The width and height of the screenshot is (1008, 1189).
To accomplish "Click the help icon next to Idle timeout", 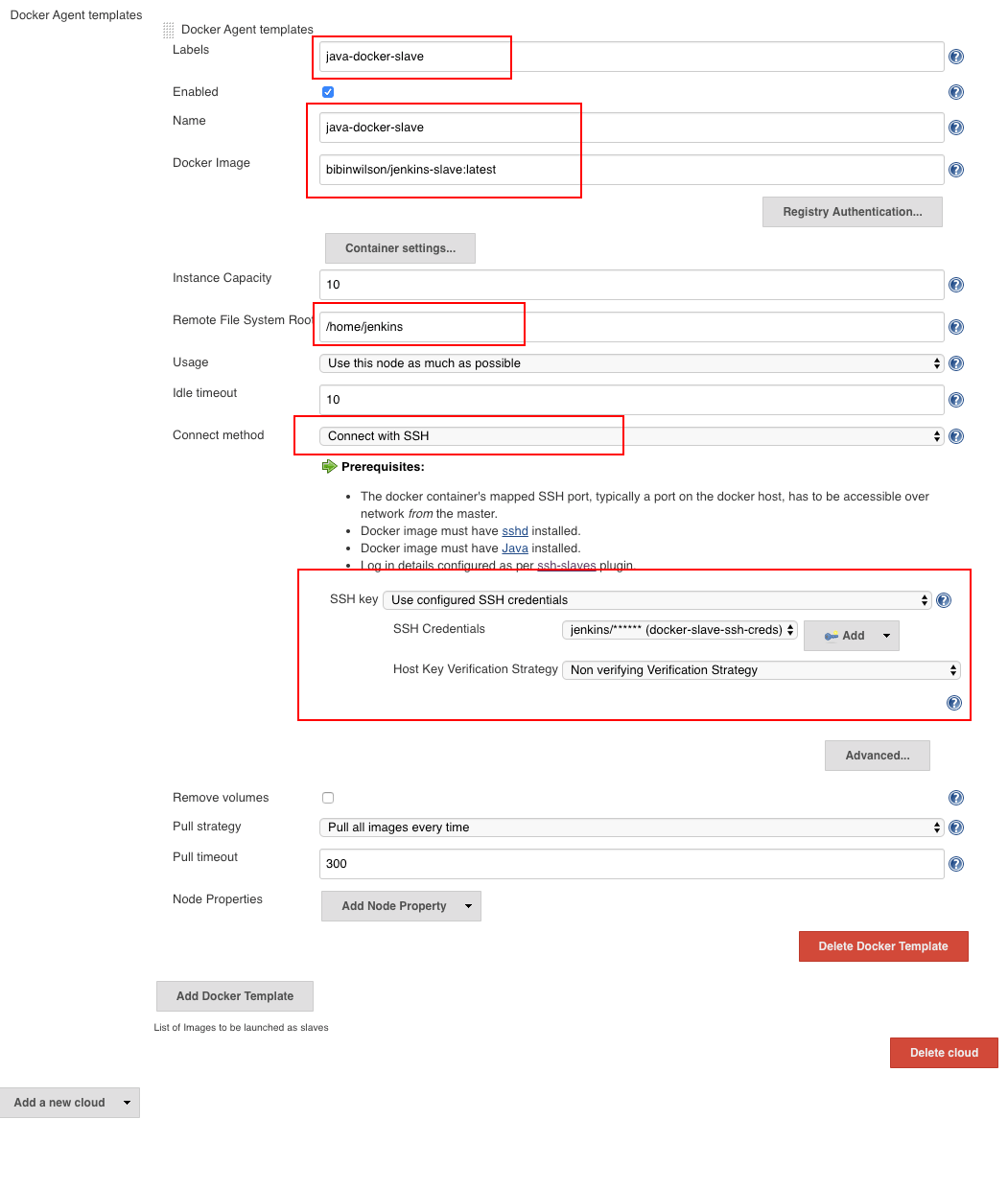I will coord(955,400).
